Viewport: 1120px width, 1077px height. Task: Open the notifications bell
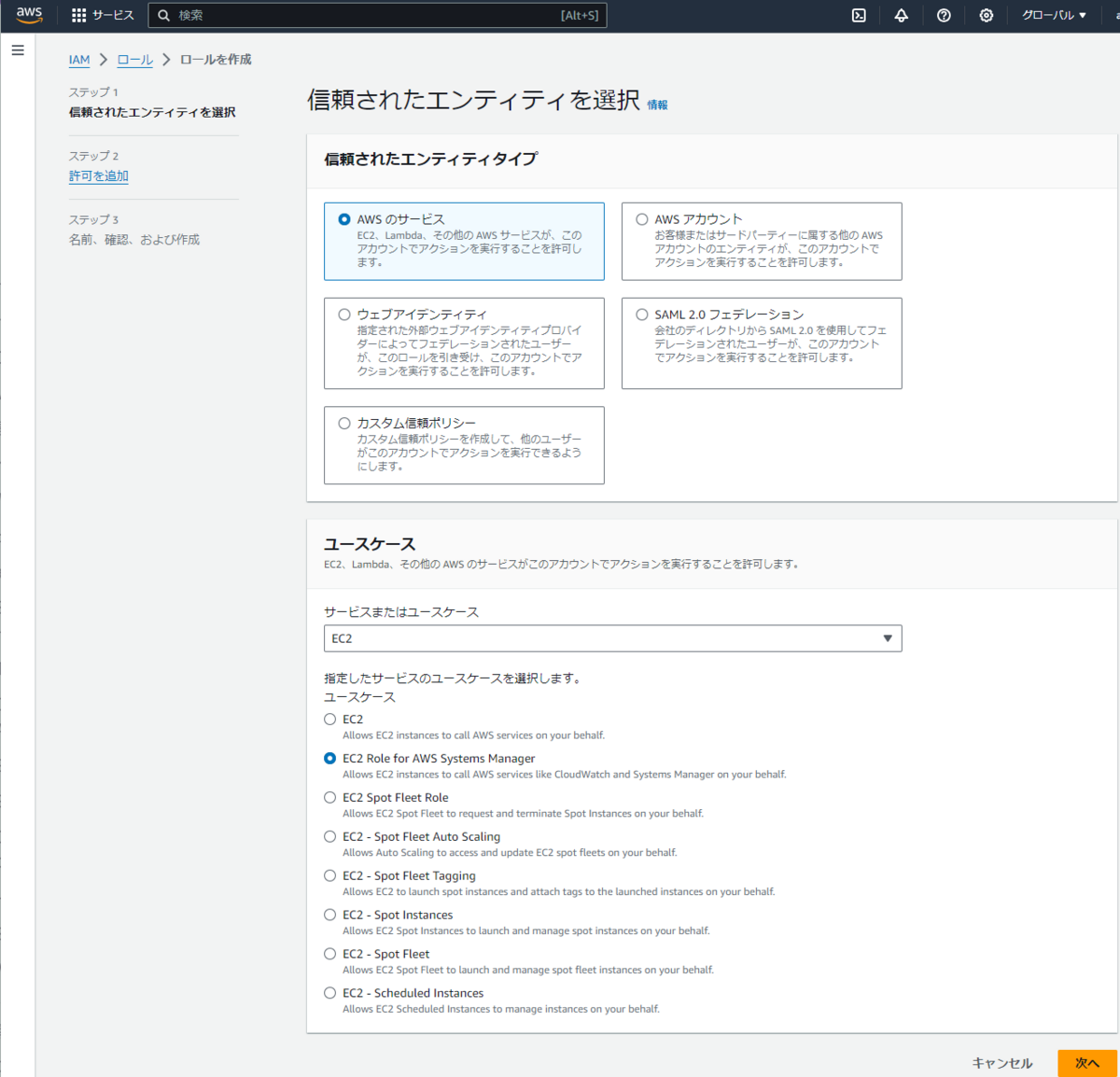tap(901, 15)
